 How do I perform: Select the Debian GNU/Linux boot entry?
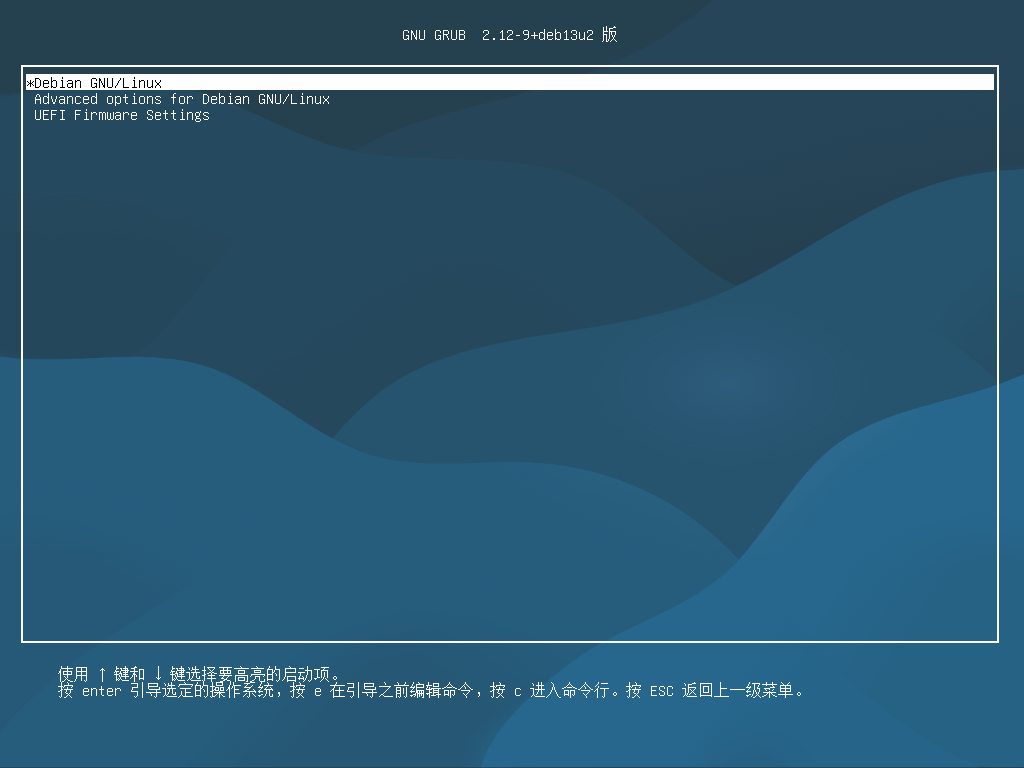pos(509,82)
